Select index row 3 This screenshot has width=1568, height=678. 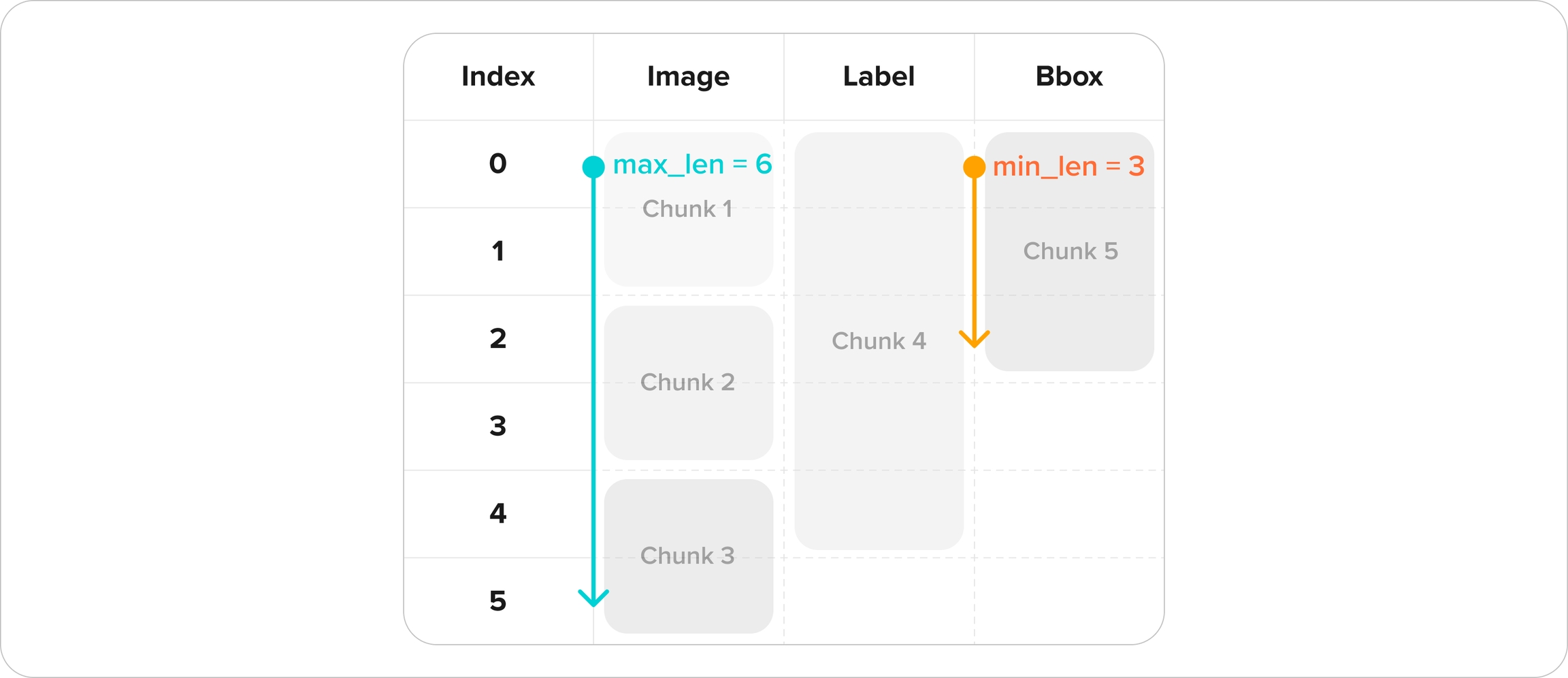[497, 426]
